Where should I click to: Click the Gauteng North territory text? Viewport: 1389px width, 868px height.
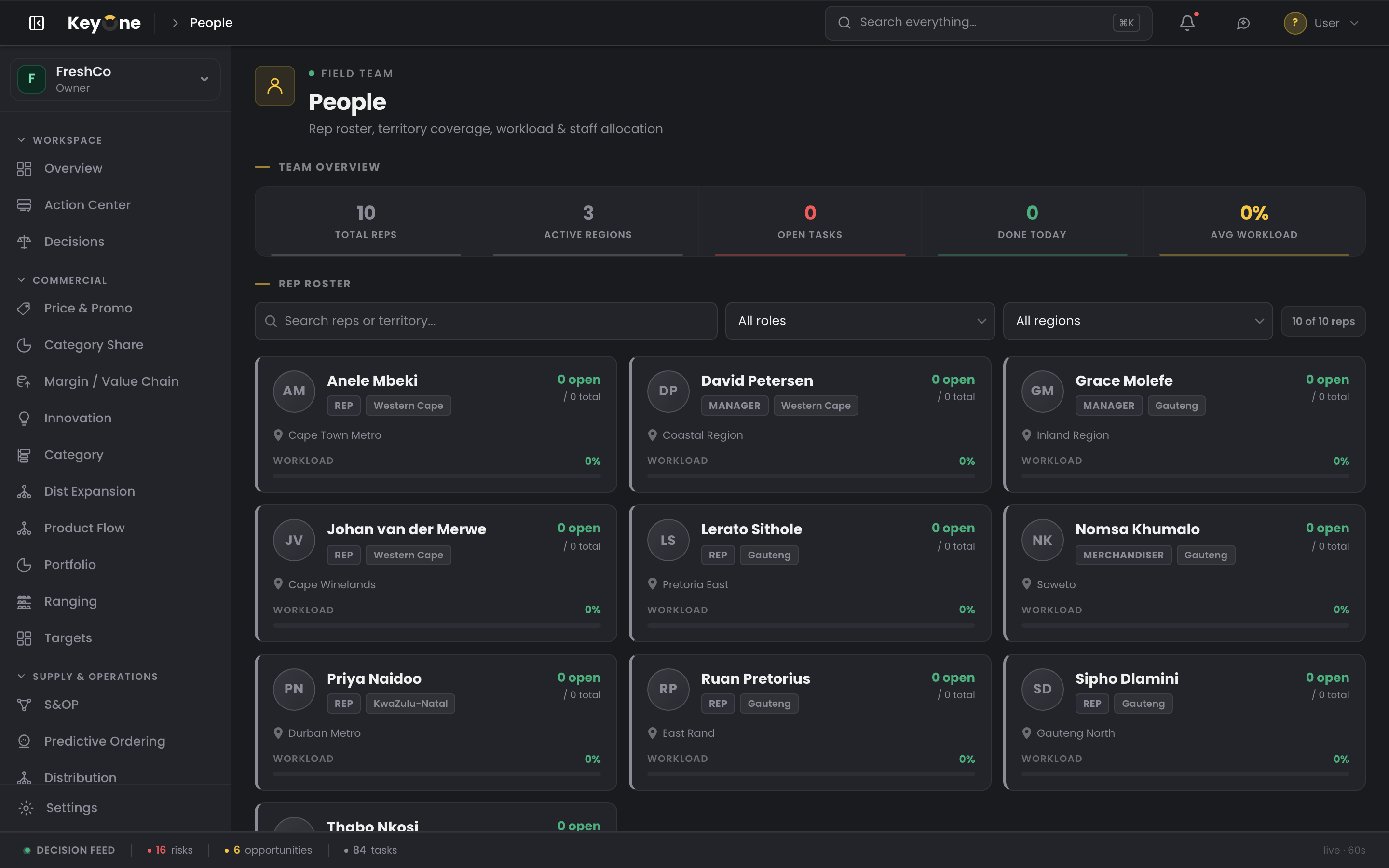click(x=1076, y=733)
